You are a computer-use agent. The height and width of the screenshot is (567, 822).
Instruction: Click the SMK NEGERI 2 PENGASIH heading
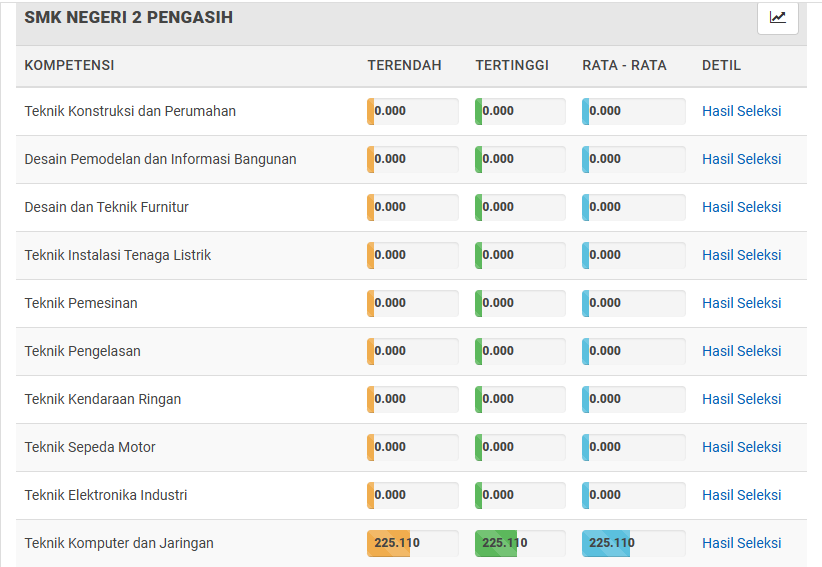click(129, 17)
